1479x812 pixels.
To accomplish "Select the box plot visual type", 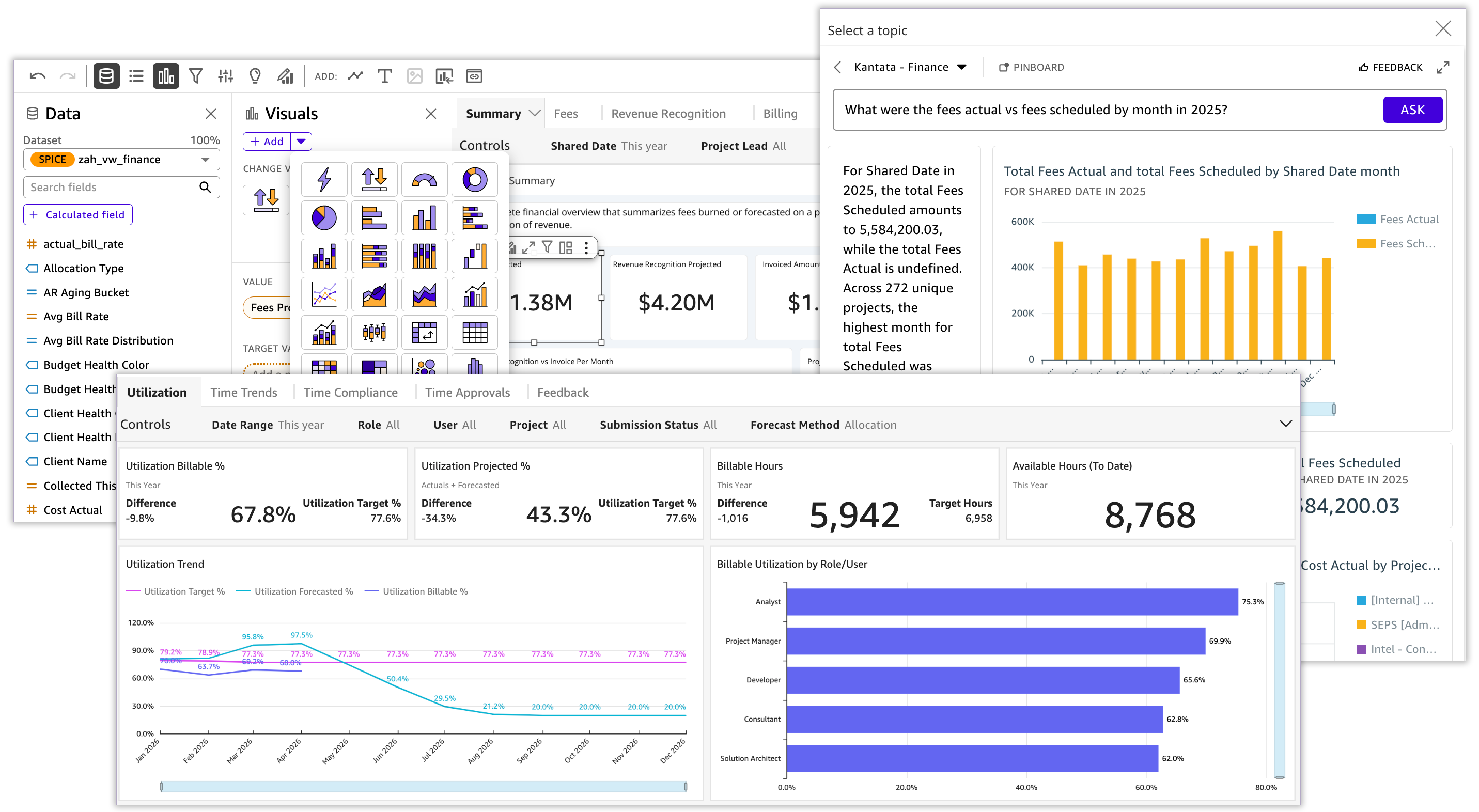I will pyautogui.click(x=375, y=332).
